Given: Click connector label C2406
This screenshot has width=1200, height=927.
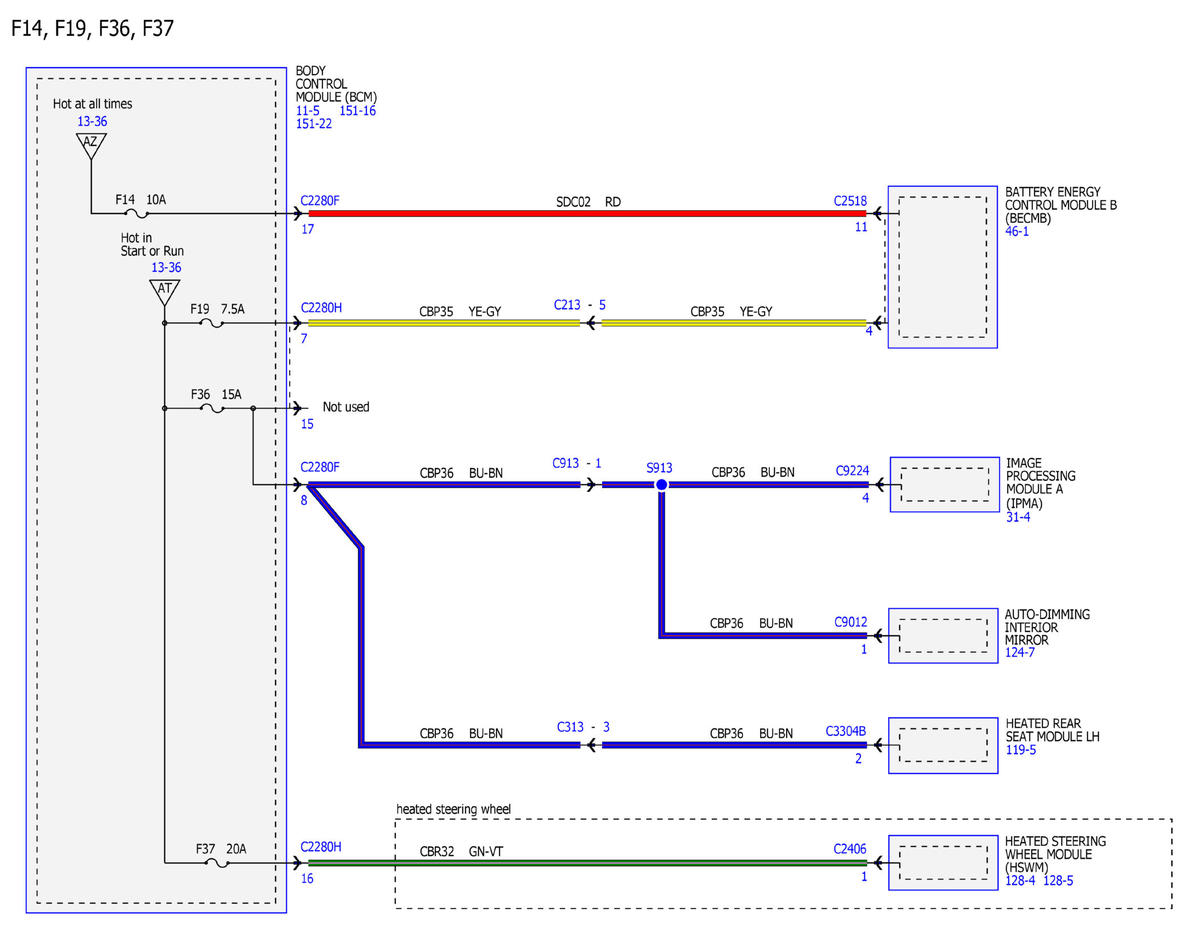Looking at the screenshot, I should (x=851, y=848).
